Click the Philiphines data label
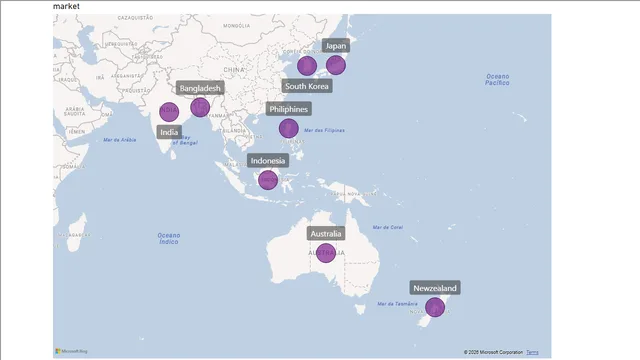640x360 pixels. click(289, 109)
